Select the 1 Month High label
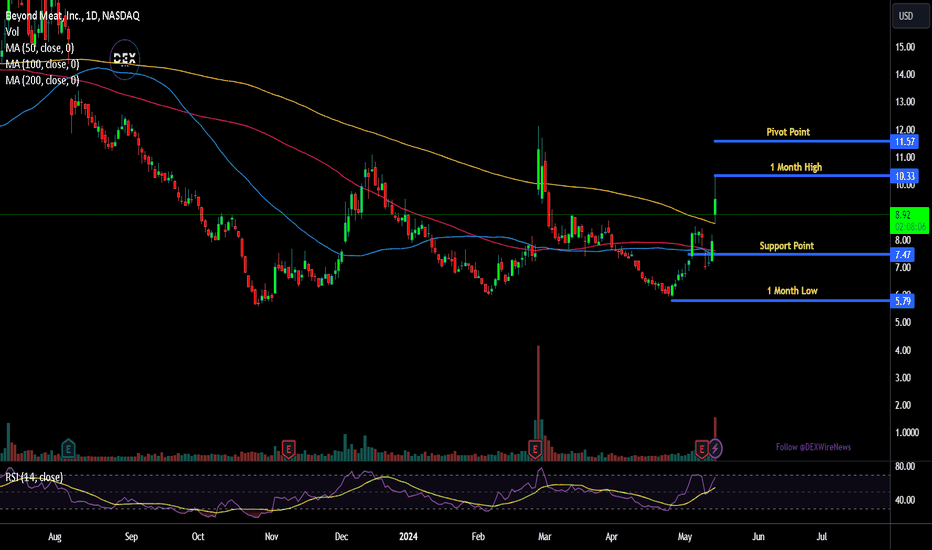 (x=796, y=167)
